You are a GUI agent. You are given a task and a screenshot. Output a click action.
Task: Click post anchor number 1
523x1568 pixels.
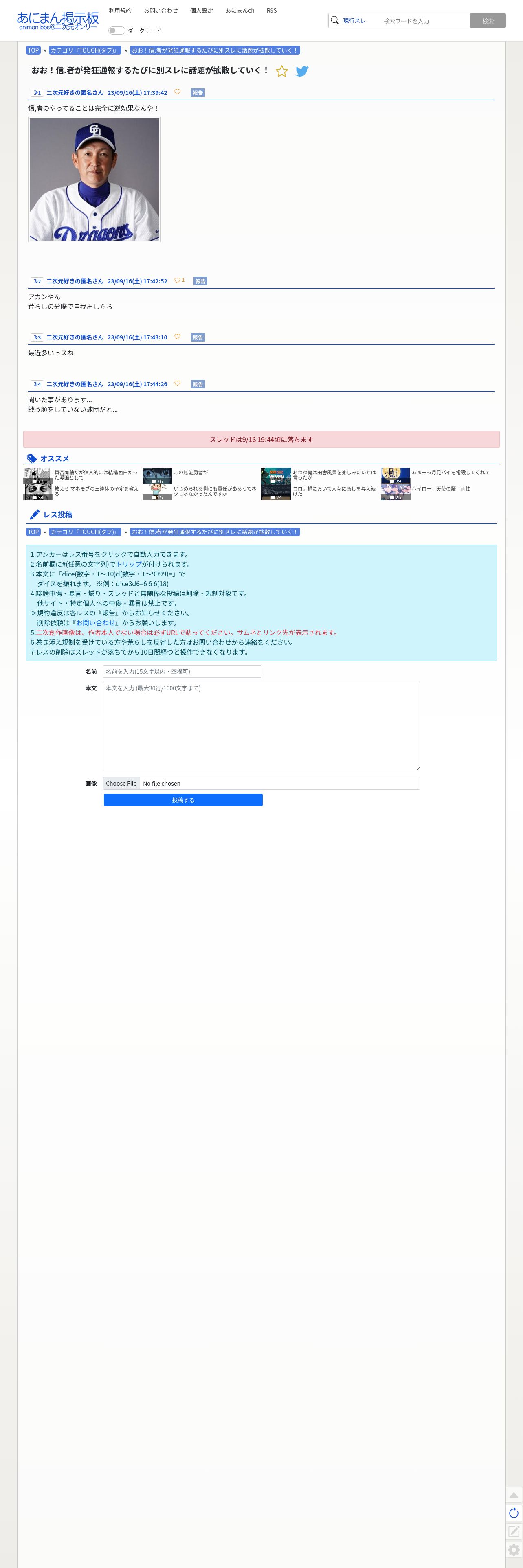[37, 92]
